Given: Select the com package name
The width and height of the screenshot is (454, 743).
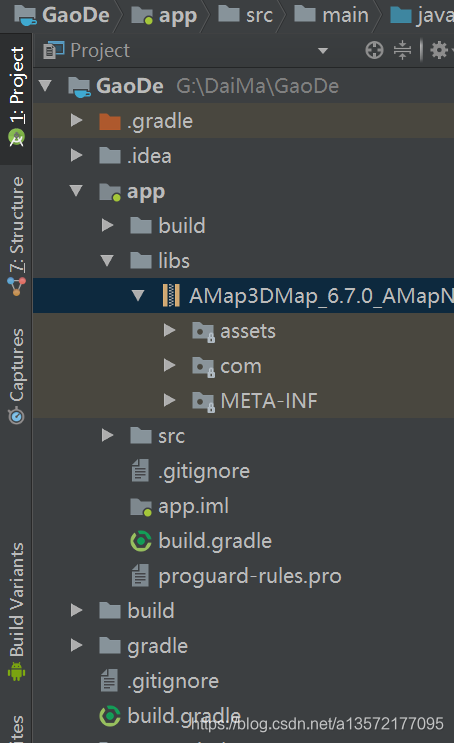Looking at the screenshot, I should point(241,367).
